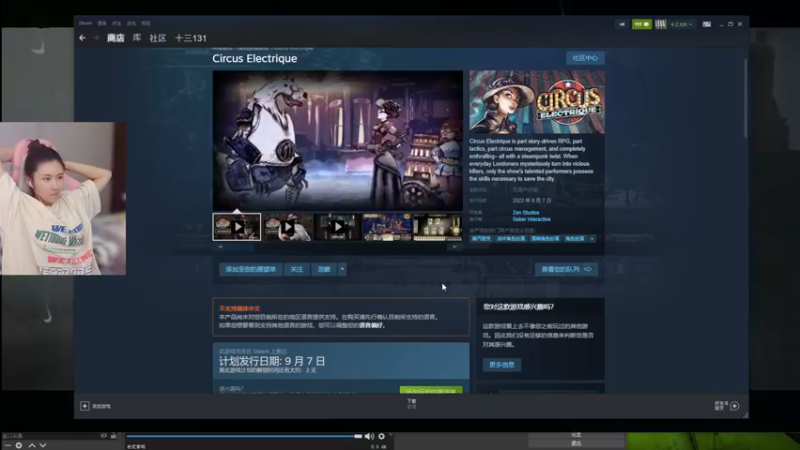Image resolution: width=800 pixels, height=450 pixels.
Task: Click the Circus Electrique header capsule image
Action: (x=537, y=102)
